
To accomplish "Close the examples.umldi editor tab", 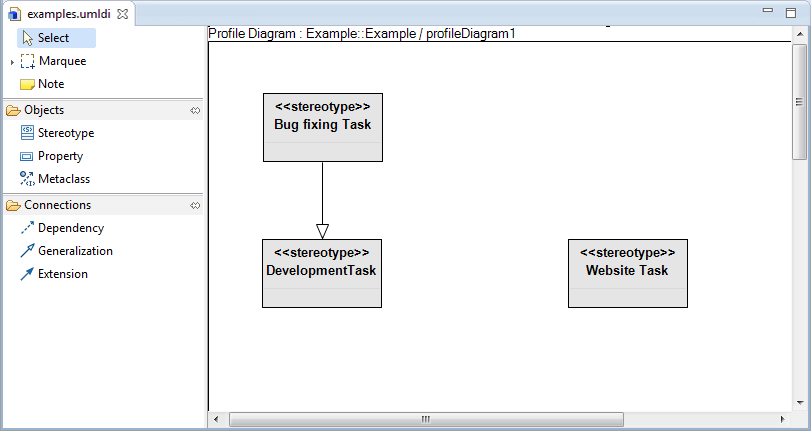I will point(122,14).
